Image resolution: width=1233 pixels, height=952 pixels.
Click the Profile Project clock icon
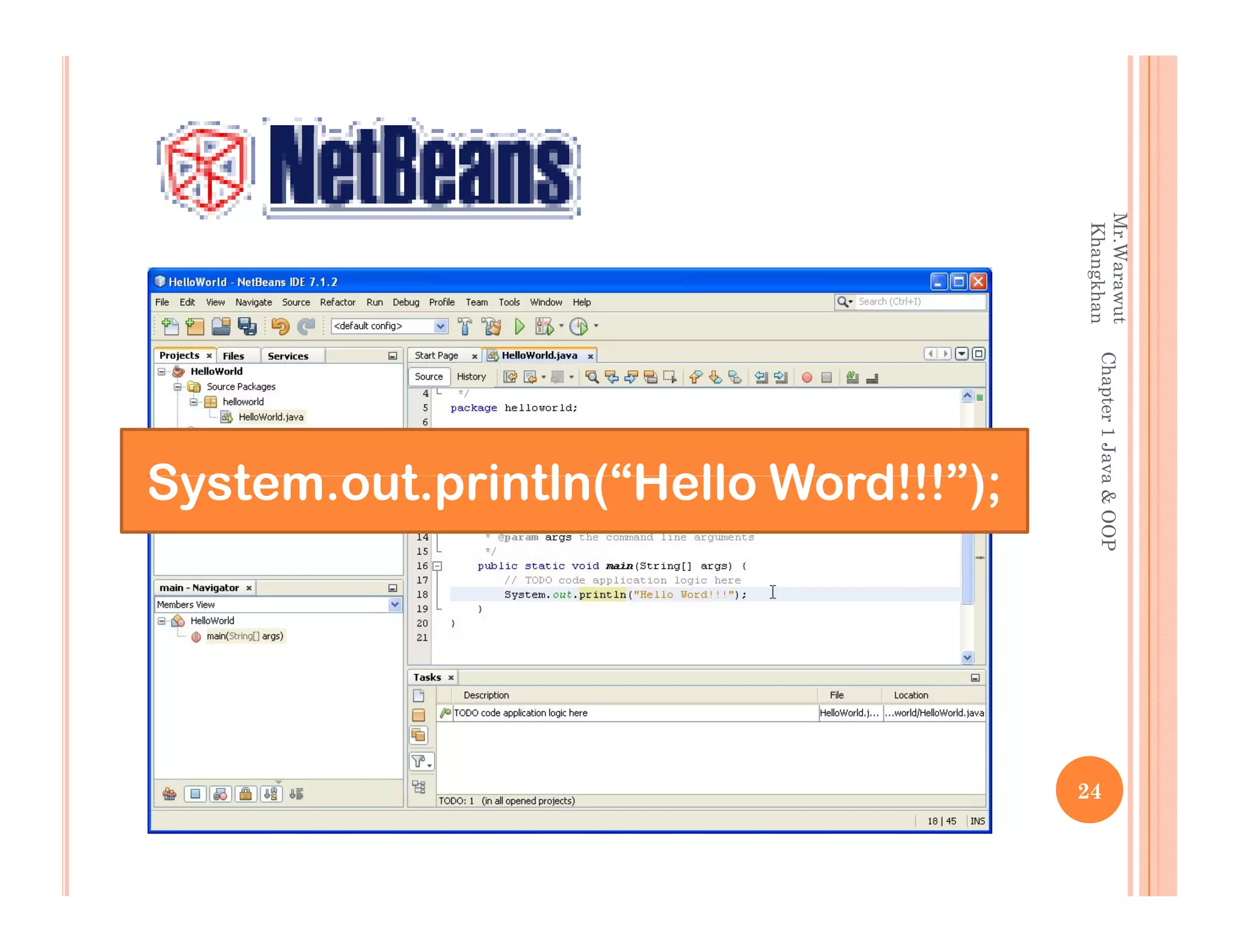pyautogui.click(x=579, y=326)
